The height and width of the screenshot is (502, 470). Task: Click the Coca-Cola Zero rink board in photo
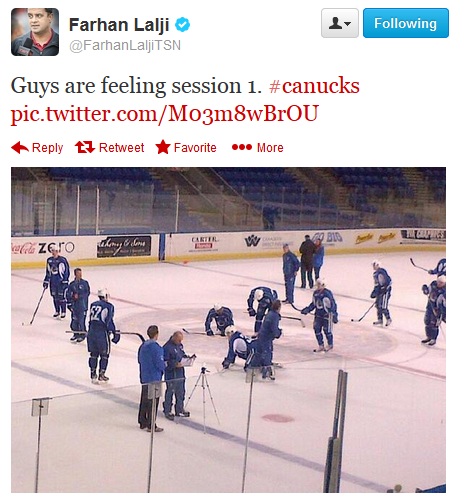coord(43,248)
